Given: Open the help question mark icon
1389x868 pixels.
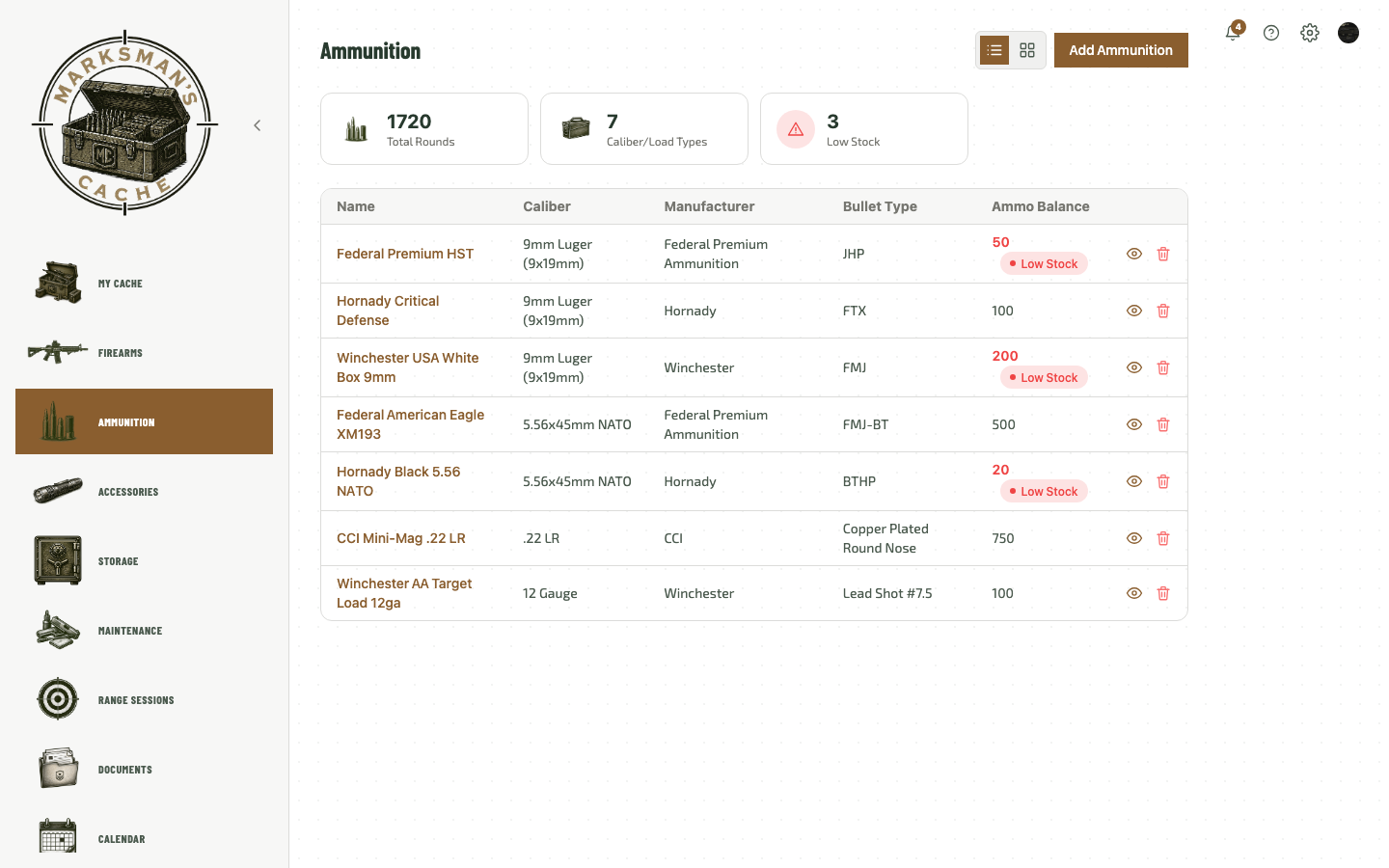Looking at the screenshot, I should tap(1271, 33).
